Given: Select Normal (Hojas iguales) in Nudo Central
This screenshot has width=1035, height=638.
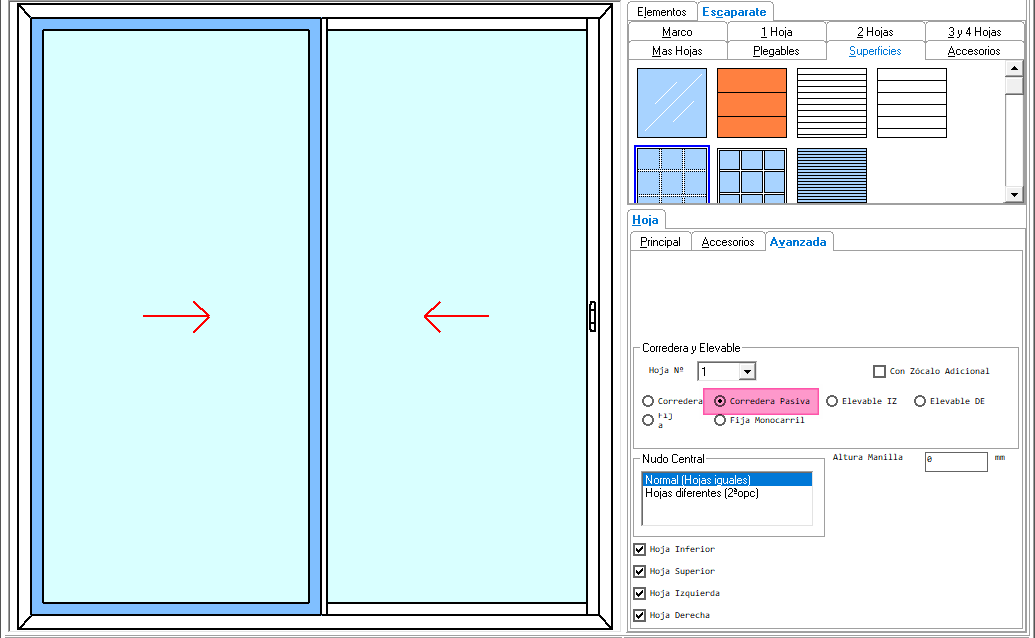Looking at the screenshot, I should [727, 480].
